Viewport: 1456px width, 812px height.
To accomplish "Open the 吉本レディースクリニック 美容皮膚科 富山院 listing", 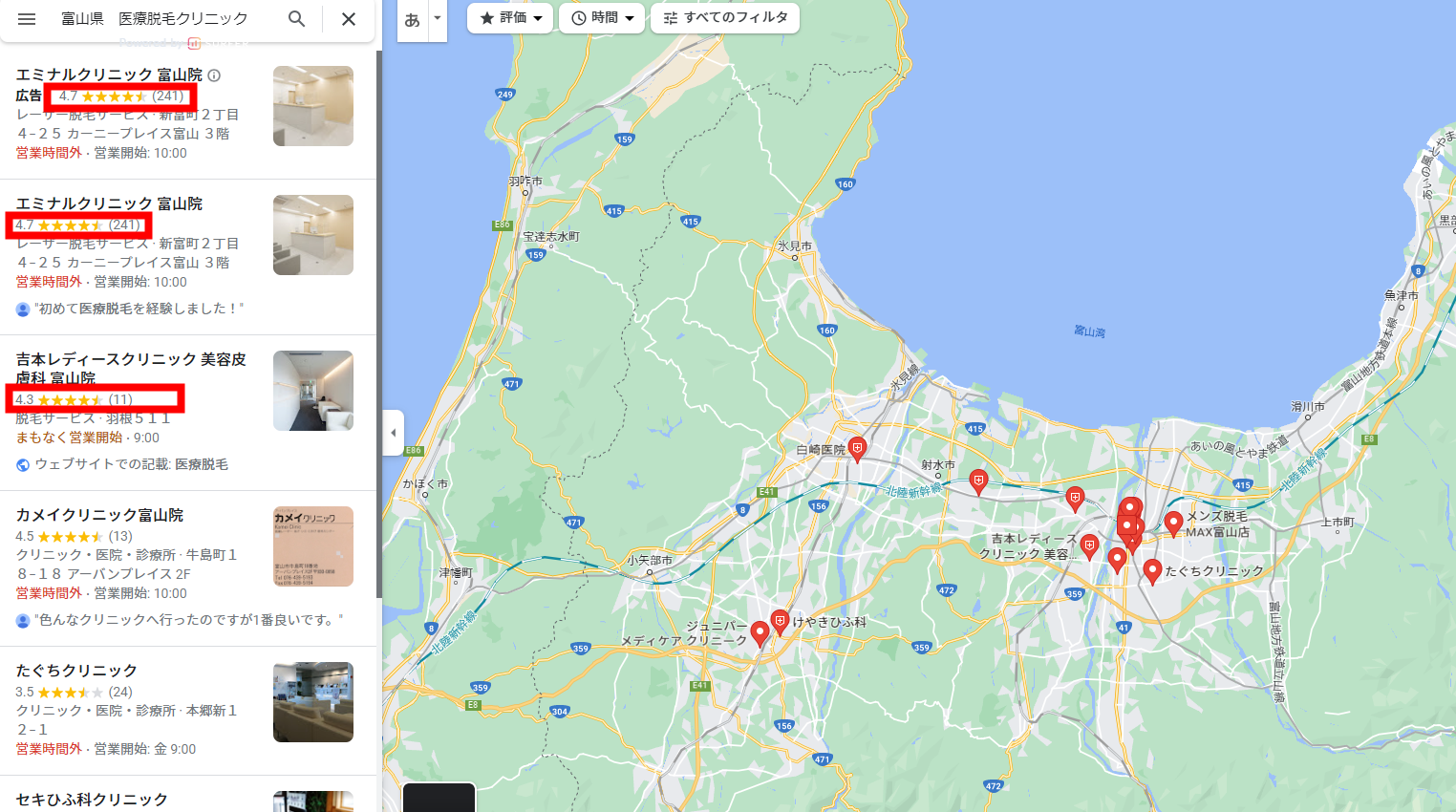I will click(x=187, y=413).
